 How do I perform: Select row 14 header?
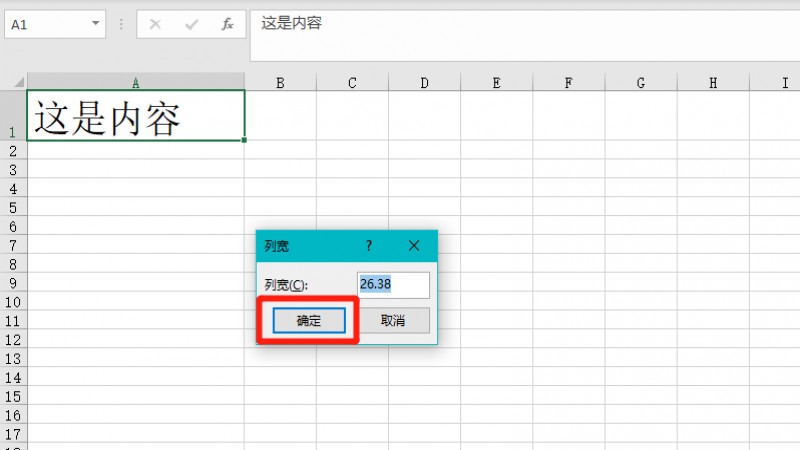click(13, 377)
